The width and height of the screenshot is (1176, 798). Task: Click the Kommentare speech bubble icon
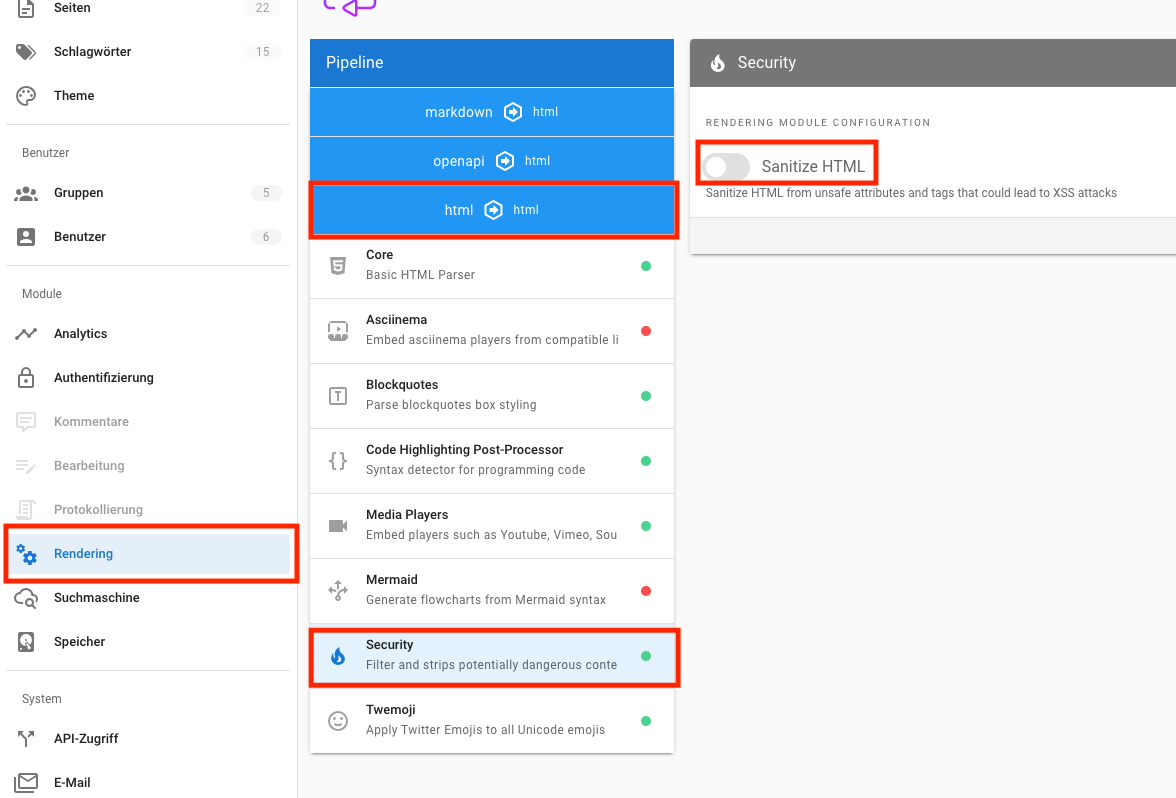[26, 422]
